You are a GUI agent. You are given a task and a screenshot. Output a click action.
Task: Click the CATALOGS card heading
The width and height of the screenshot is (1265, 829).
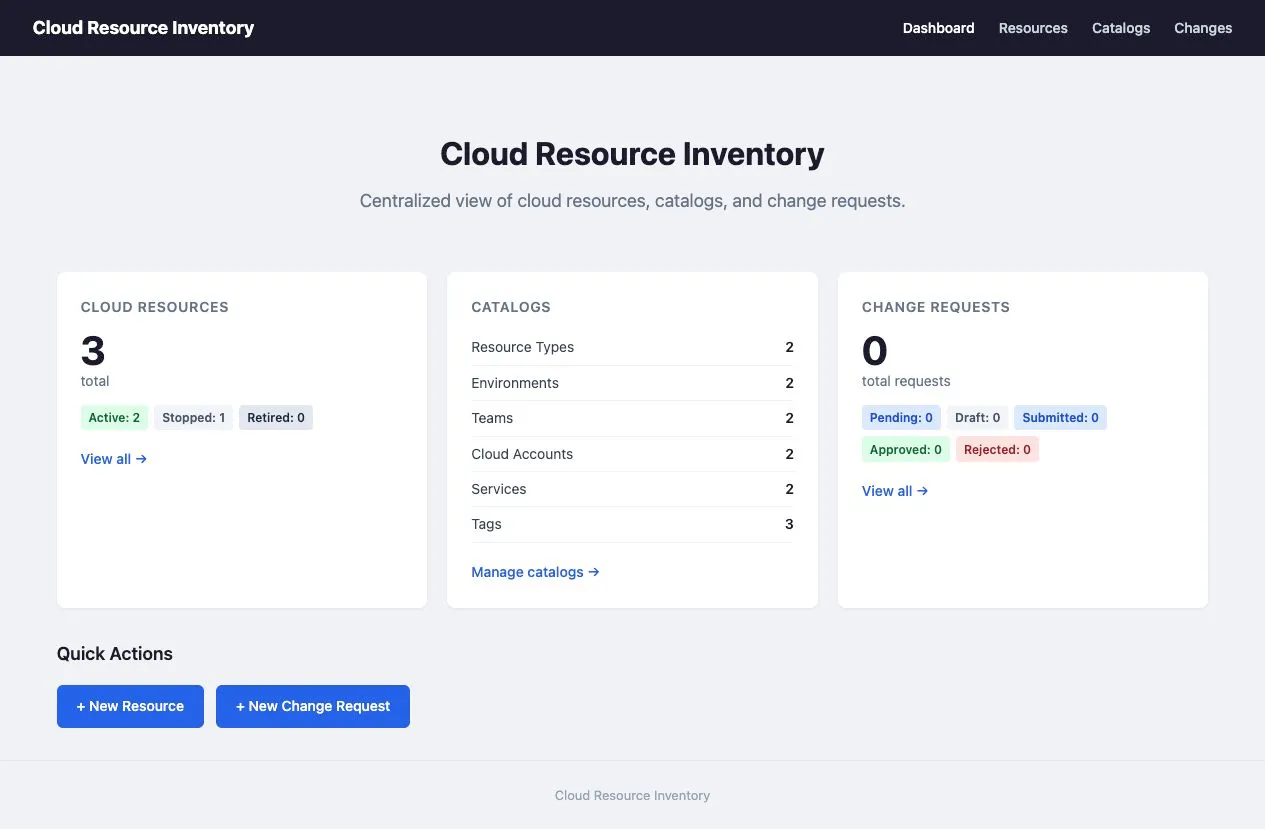coord(511,307)
